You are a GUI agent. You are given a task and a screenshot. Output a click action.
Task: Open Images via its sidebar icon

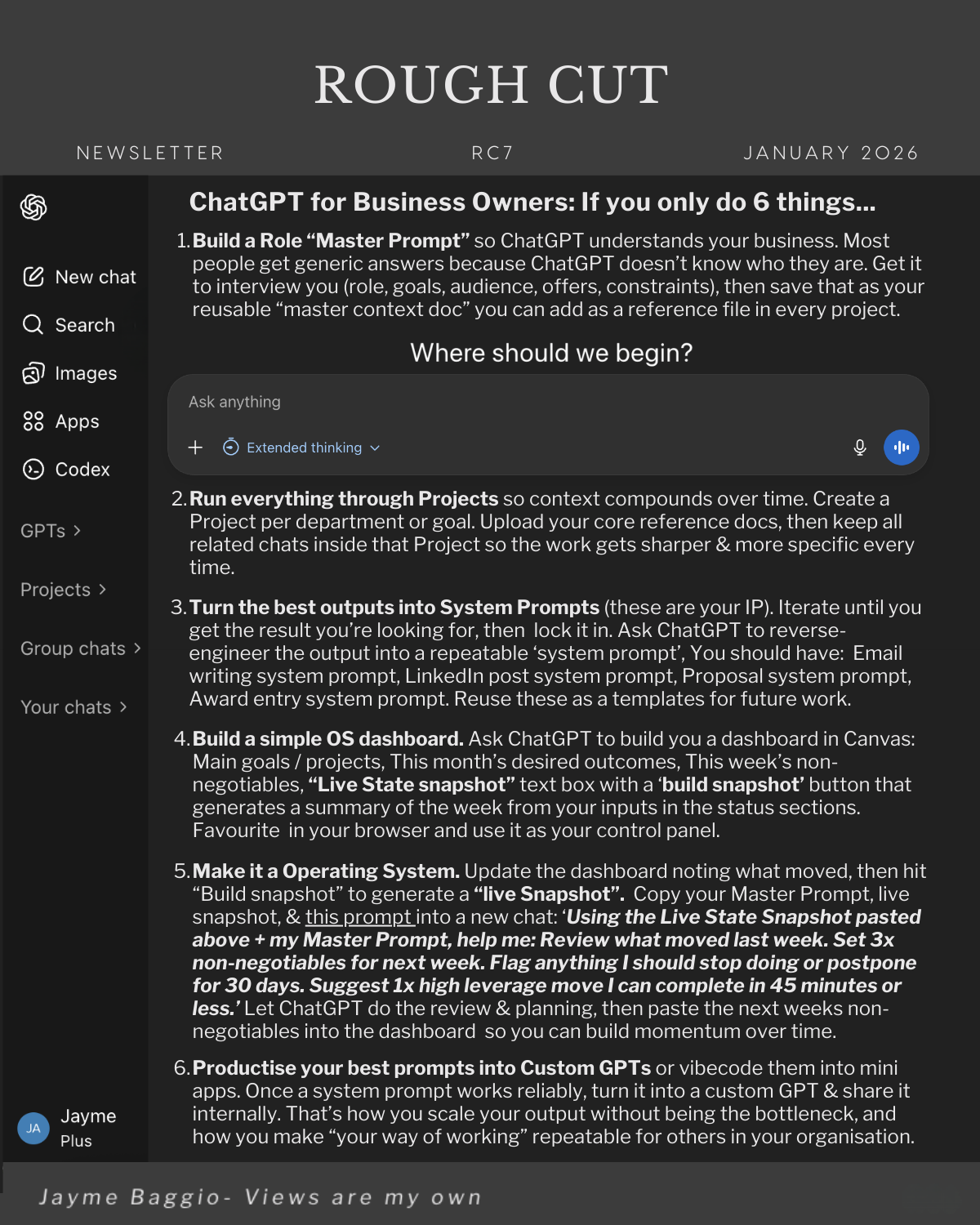(33, 373)
